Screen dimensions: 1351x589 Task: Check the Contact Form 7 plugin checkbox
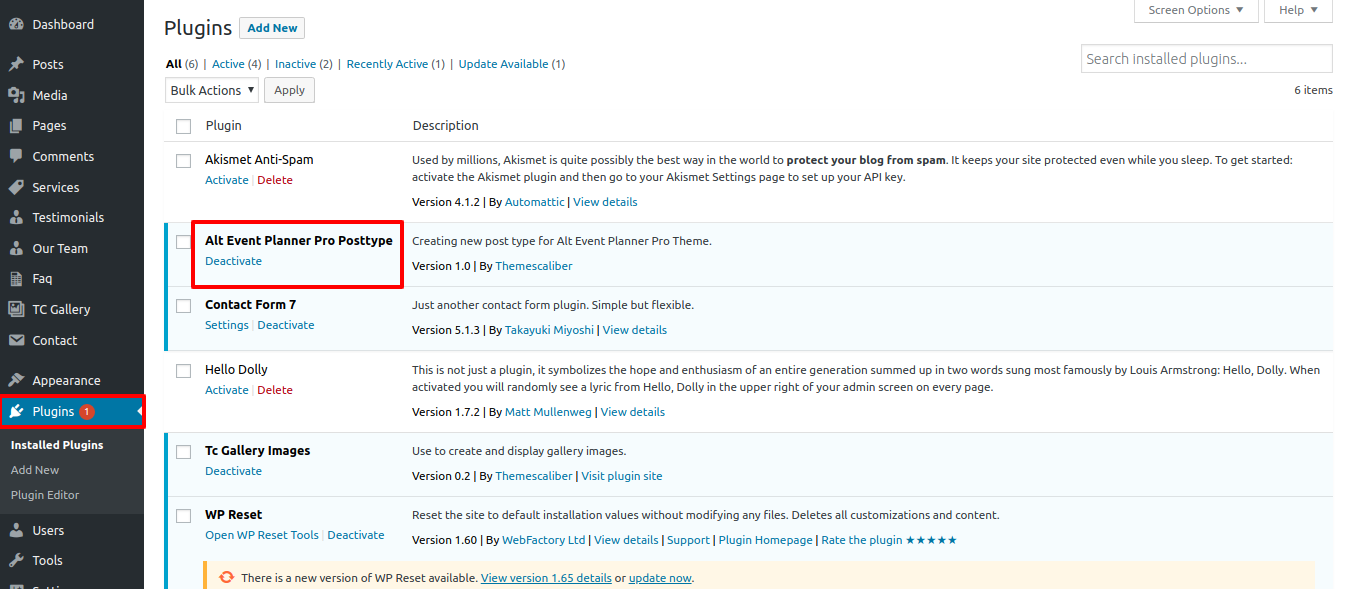pyautogui.click(x=183, y=306)
